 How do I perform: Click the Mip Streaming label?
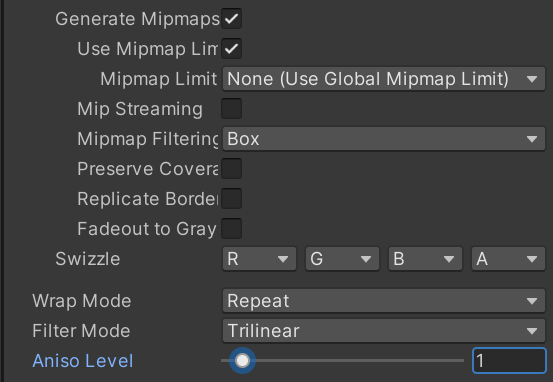[140, 109]
